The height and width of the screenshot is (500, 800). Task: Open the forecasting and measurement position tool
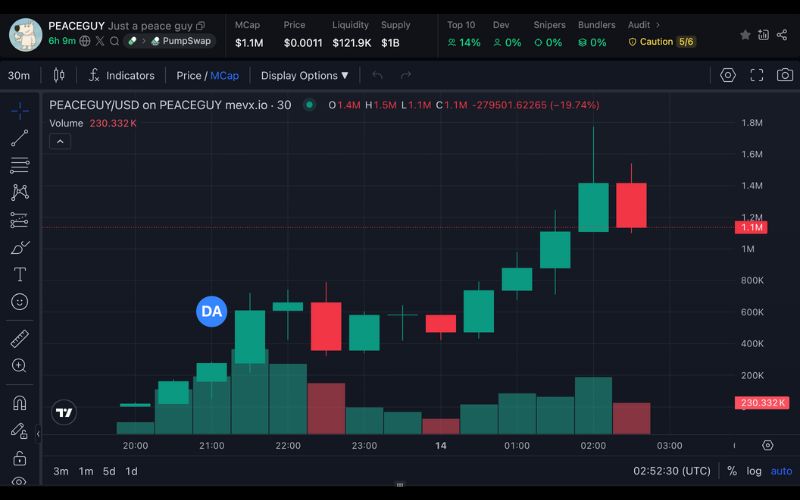point(20,220)
